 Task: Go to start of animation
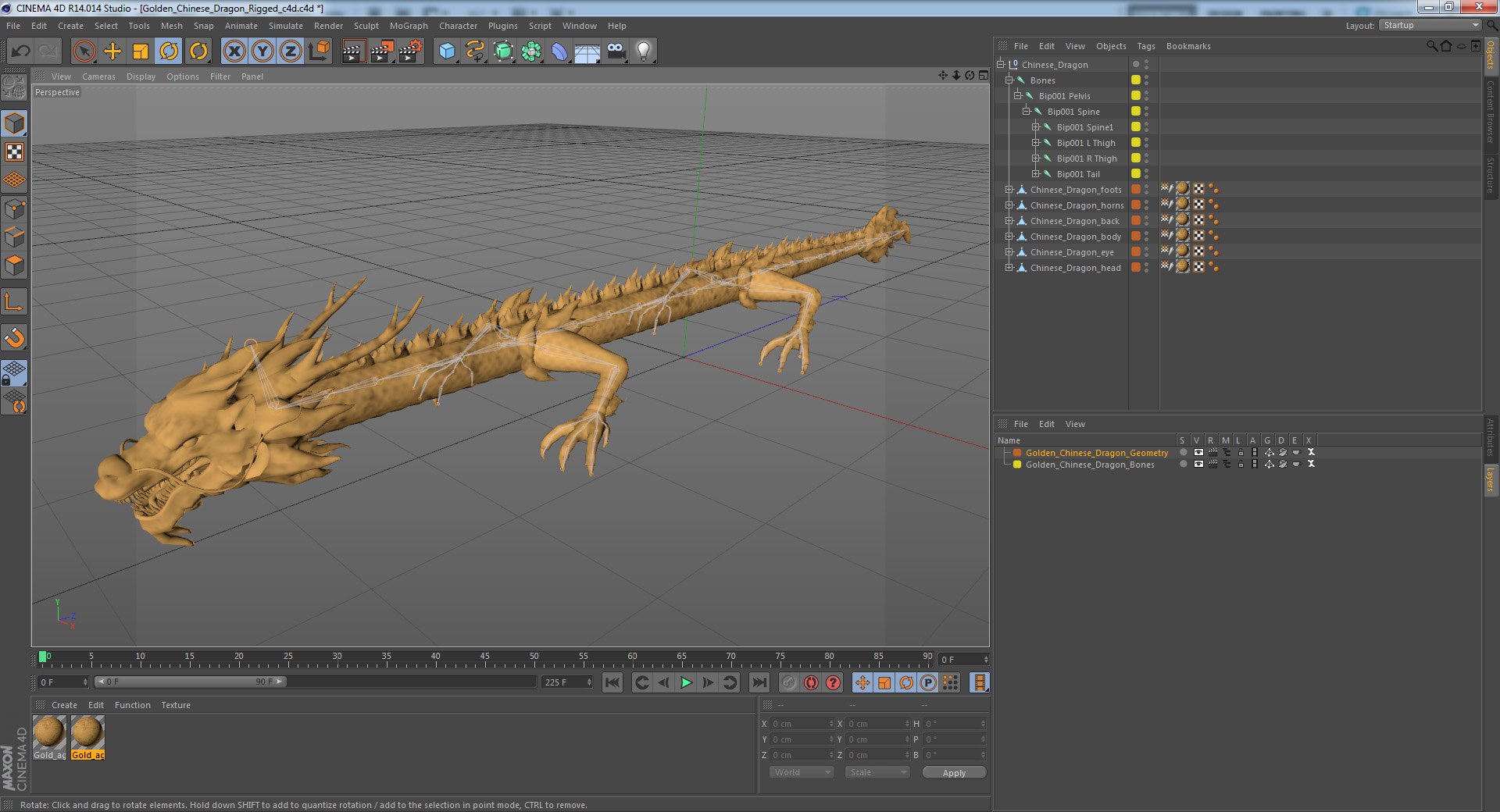612,682
